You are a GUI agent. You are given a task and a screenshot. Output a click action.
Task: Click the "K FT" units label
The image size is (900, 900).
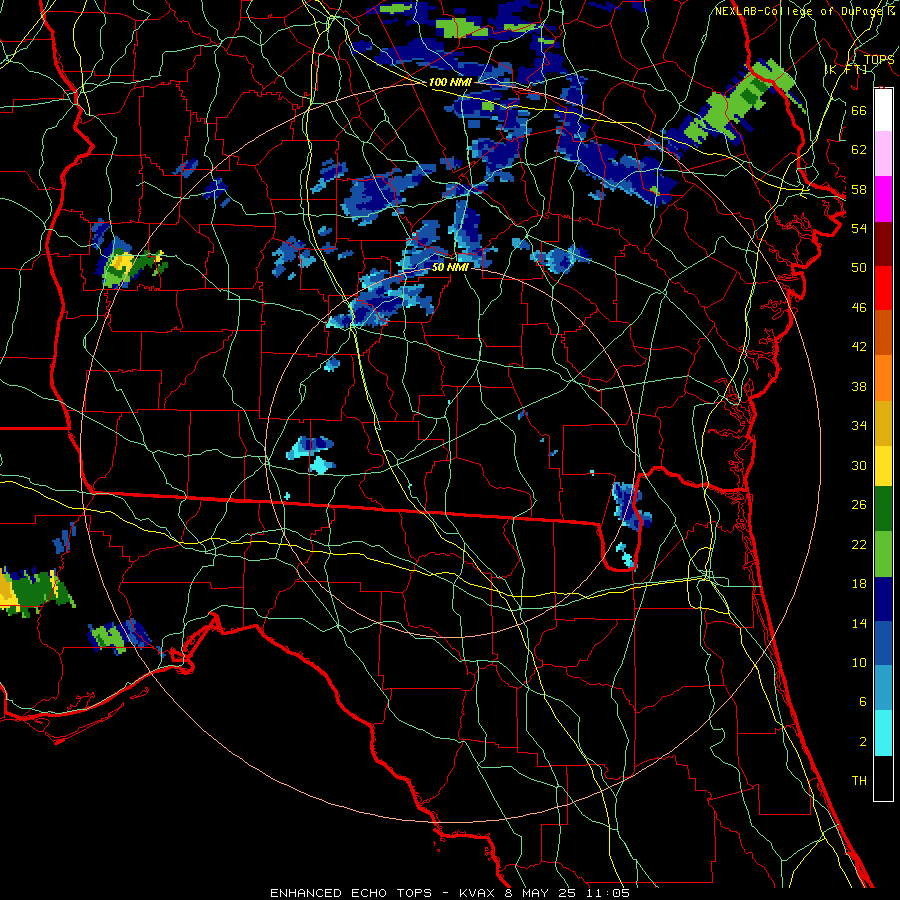coord(846,69)
